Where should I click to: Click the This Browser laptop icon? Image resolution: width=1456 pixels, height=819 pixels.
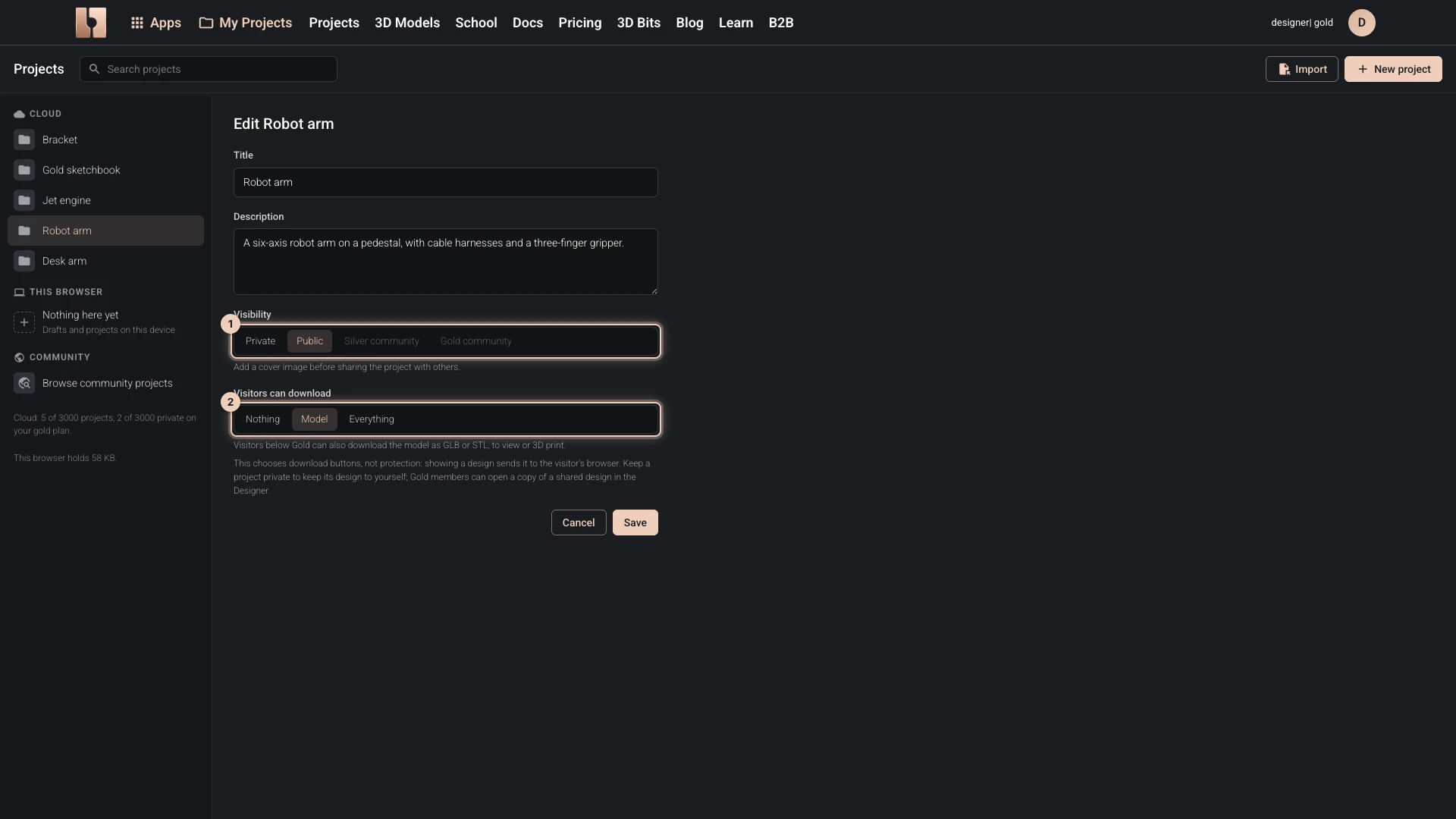(19, 292)
